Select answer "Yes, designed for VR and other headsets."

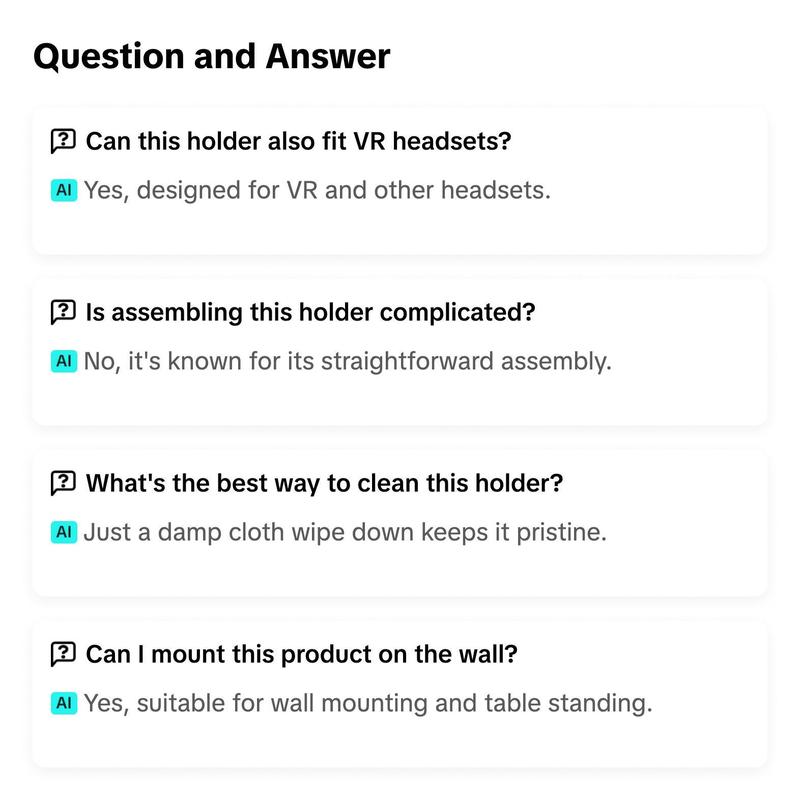point(317,190)
